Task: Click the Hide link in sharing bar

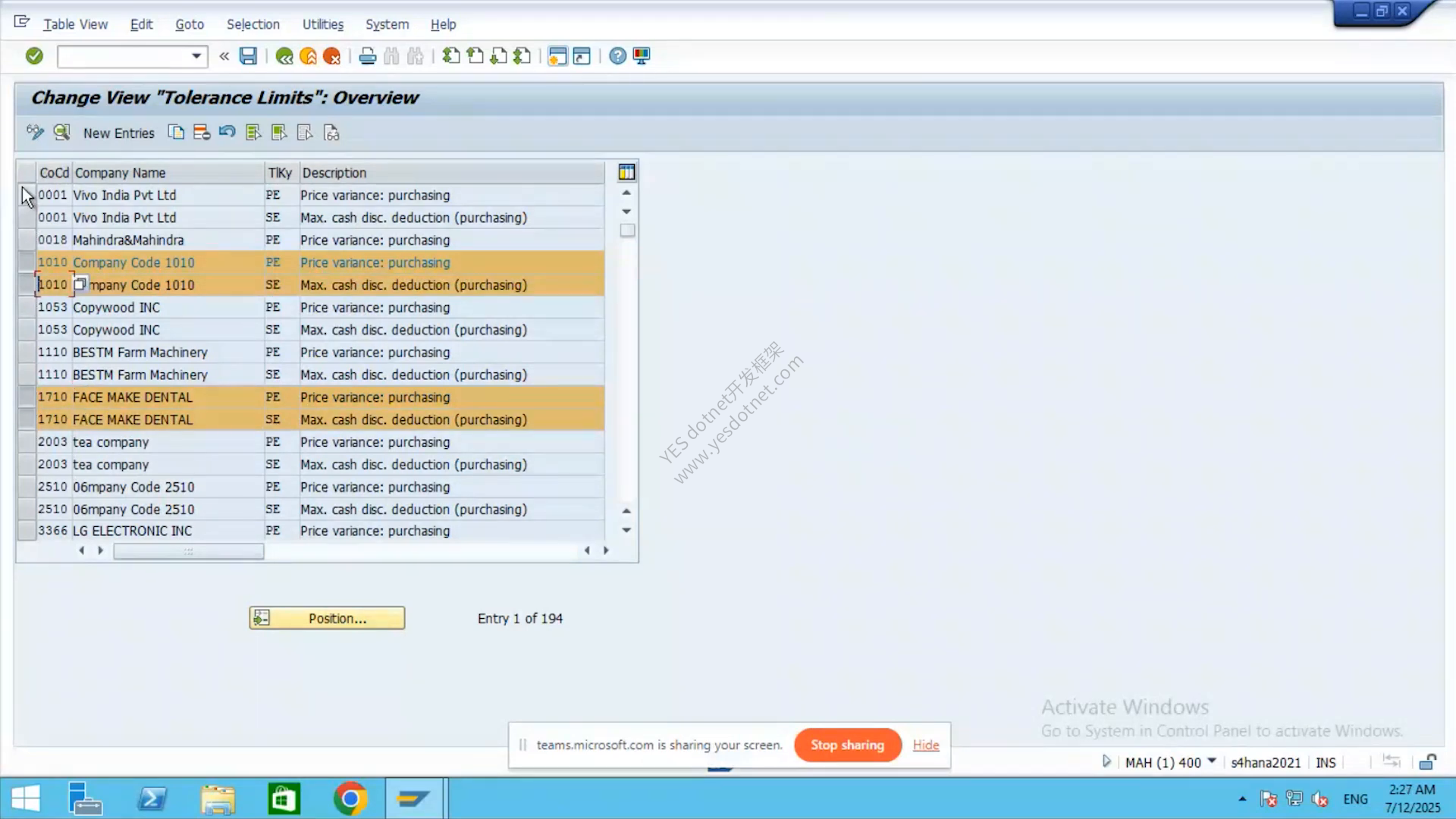Action: click(926, 745)
